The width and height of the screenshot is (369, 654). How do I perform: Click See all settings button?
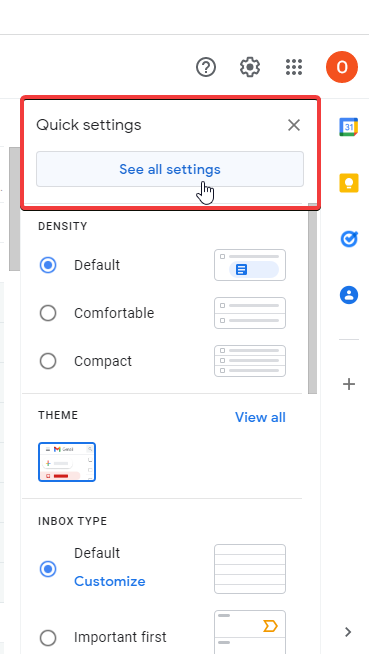pyautogui.click(x=170, y=169)
